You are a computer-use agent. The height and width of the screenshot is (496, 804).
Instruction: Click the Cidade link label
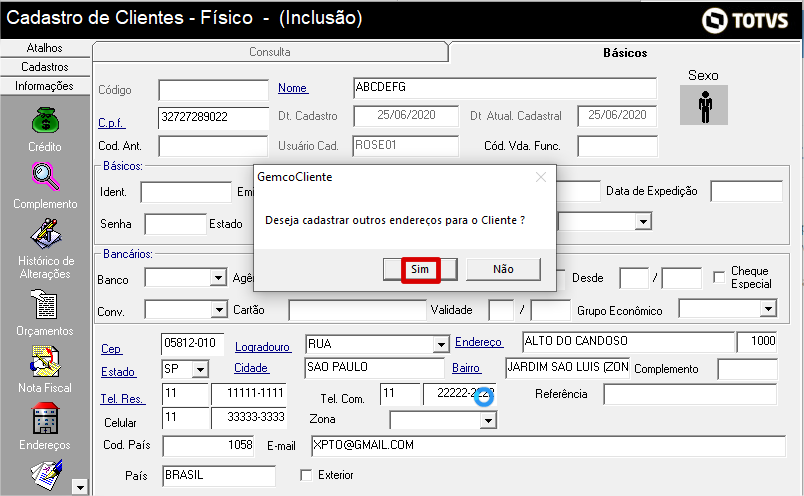pos(251,368)
